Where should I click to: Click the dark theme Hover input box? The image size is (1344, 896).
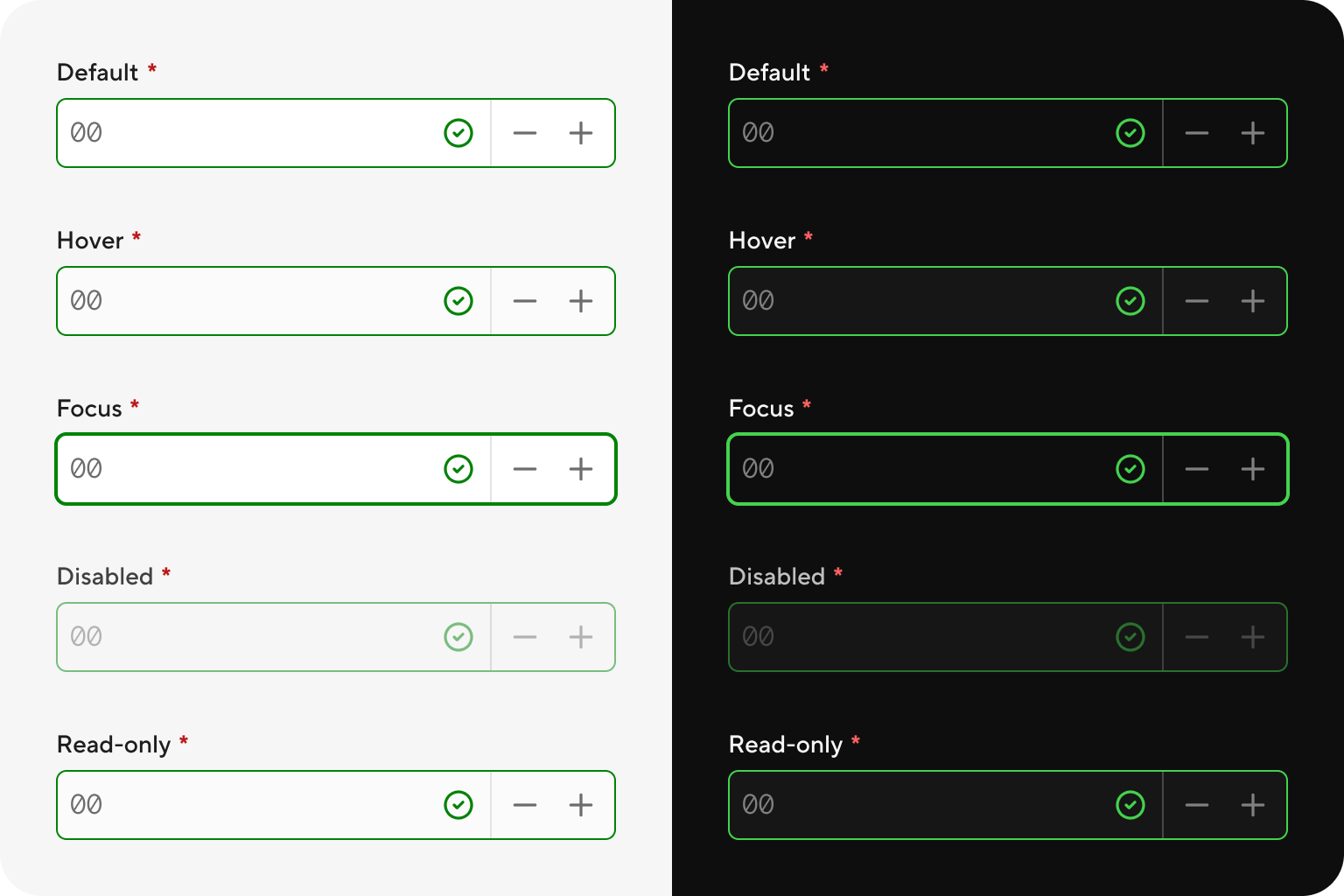click(x=946, y=301)
